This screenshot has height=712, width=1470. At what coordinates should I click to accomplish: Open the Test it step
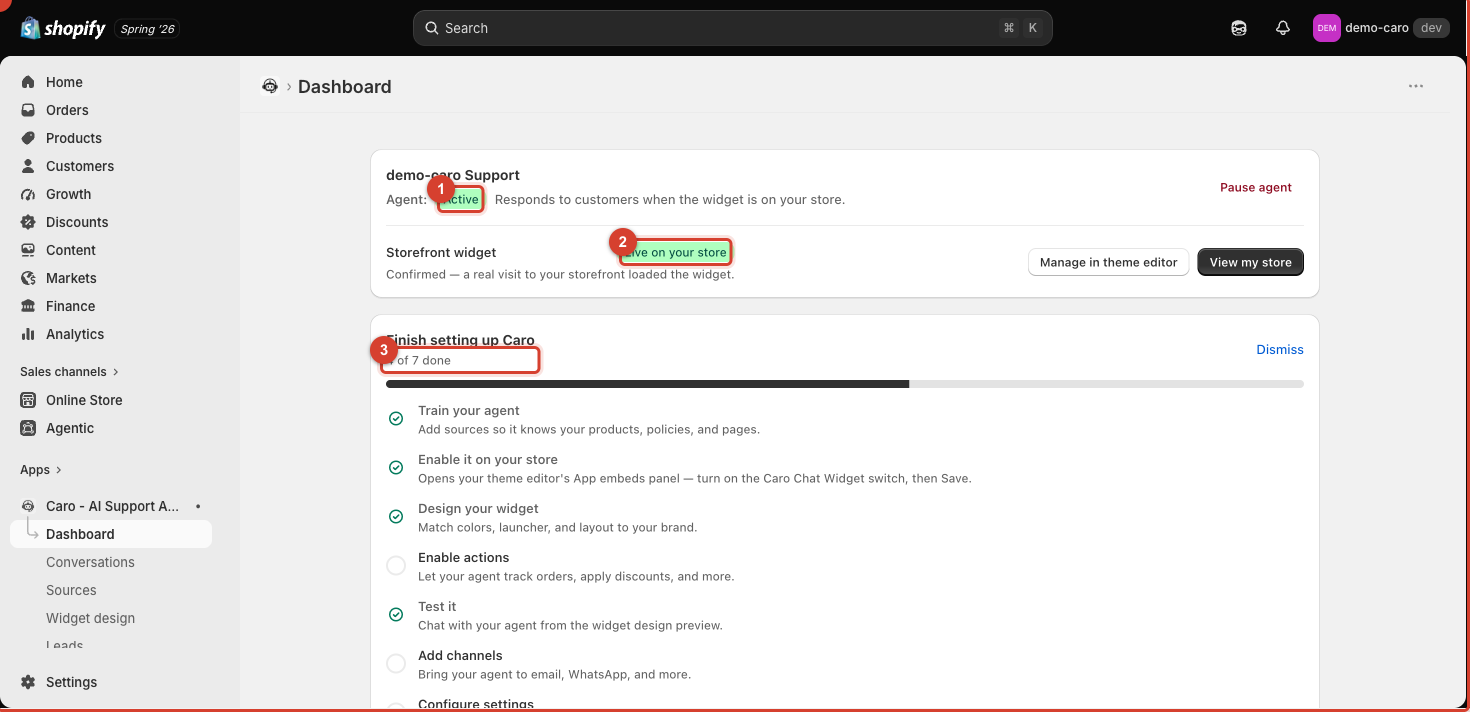pyautogui.click(x=437, y=606)
